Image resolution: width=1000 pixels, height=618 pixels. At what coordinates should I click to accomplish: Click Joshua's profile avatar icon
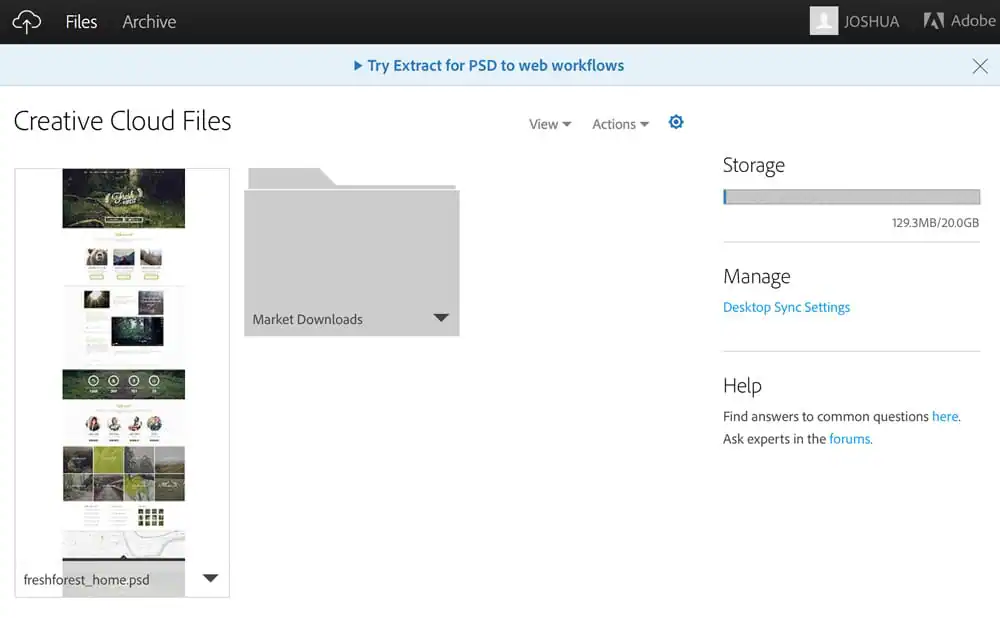point(823,21)
